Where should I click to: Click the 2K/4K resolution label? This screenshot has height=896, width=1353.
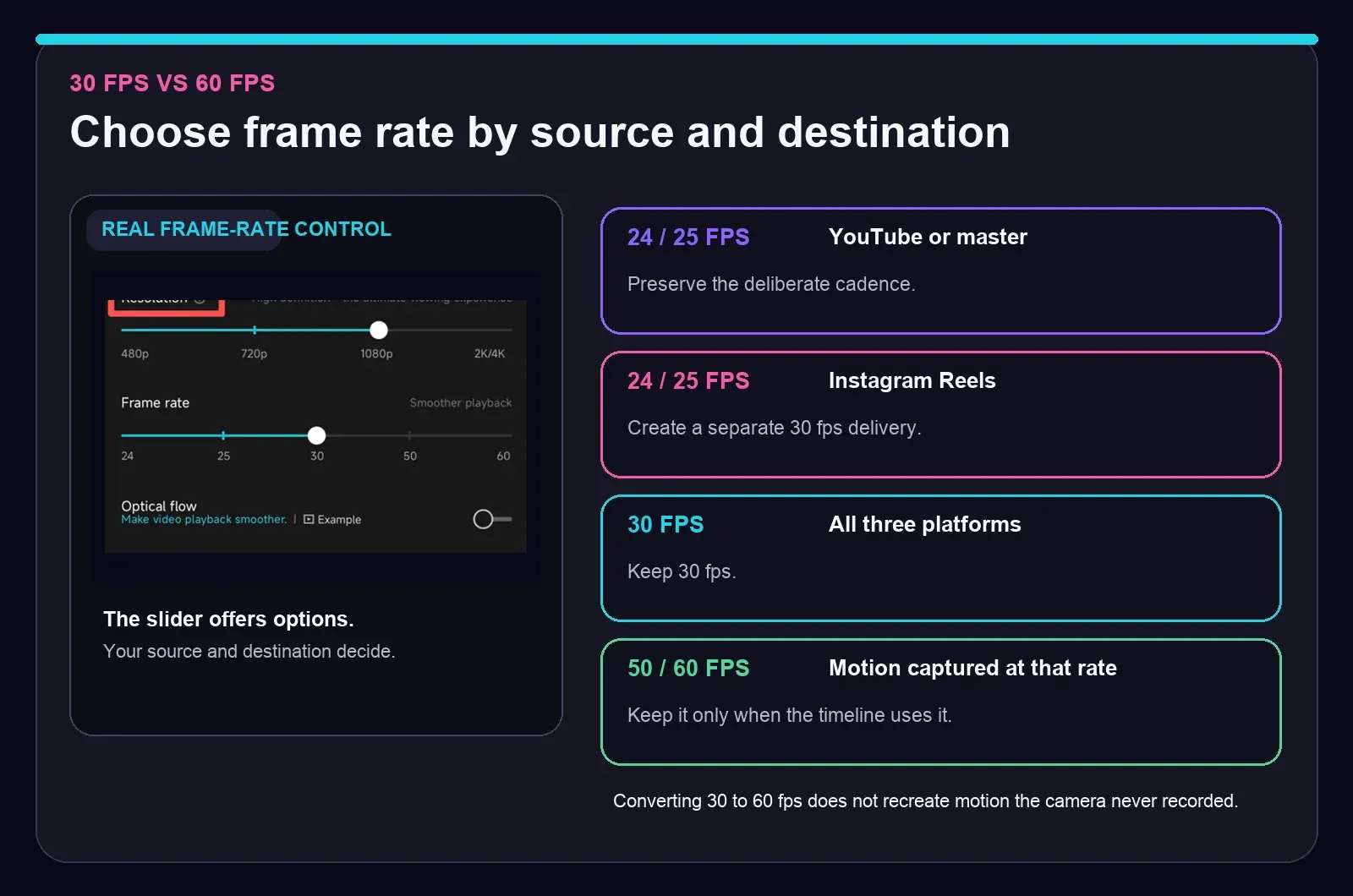tap(490, 353)
